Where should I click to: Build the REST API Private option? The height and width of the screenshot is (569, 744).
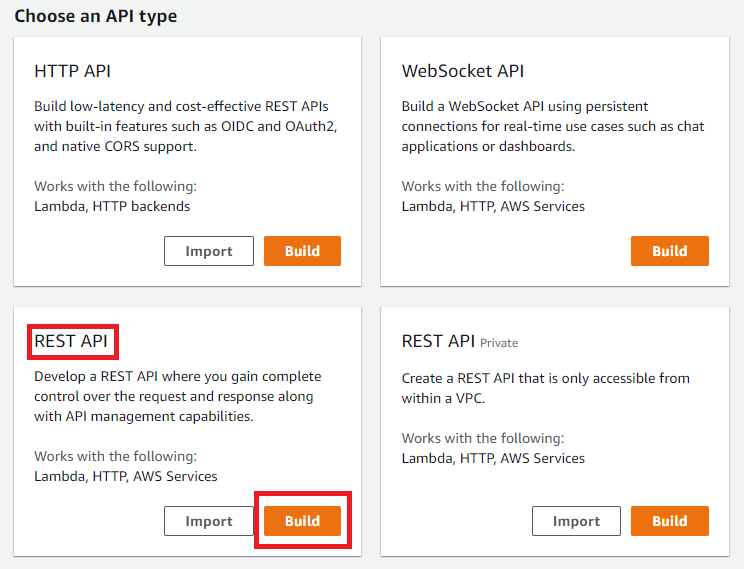coord(669,521)
